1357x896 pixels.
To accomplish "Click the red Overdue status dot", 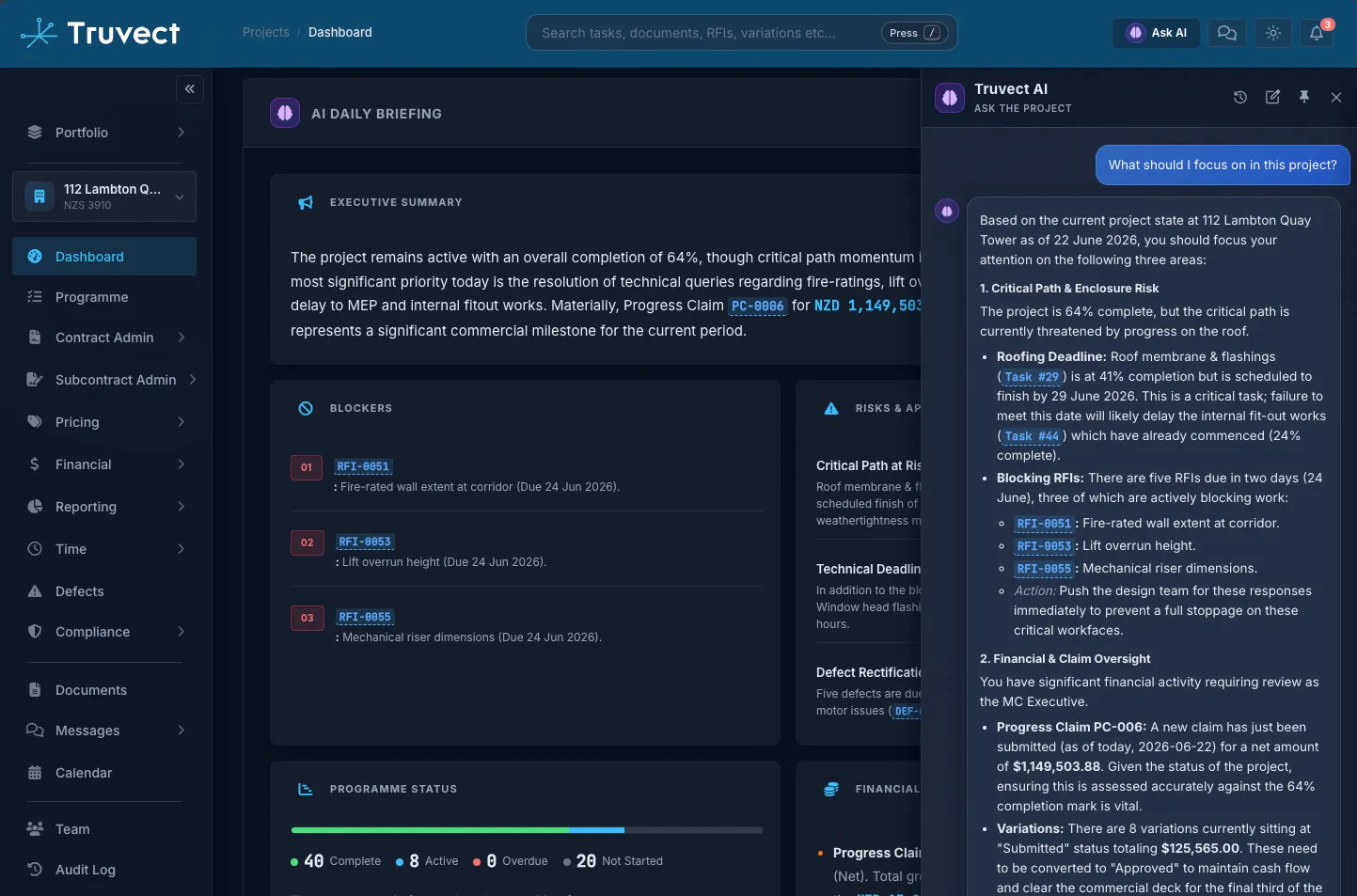I will pos(477,861).
